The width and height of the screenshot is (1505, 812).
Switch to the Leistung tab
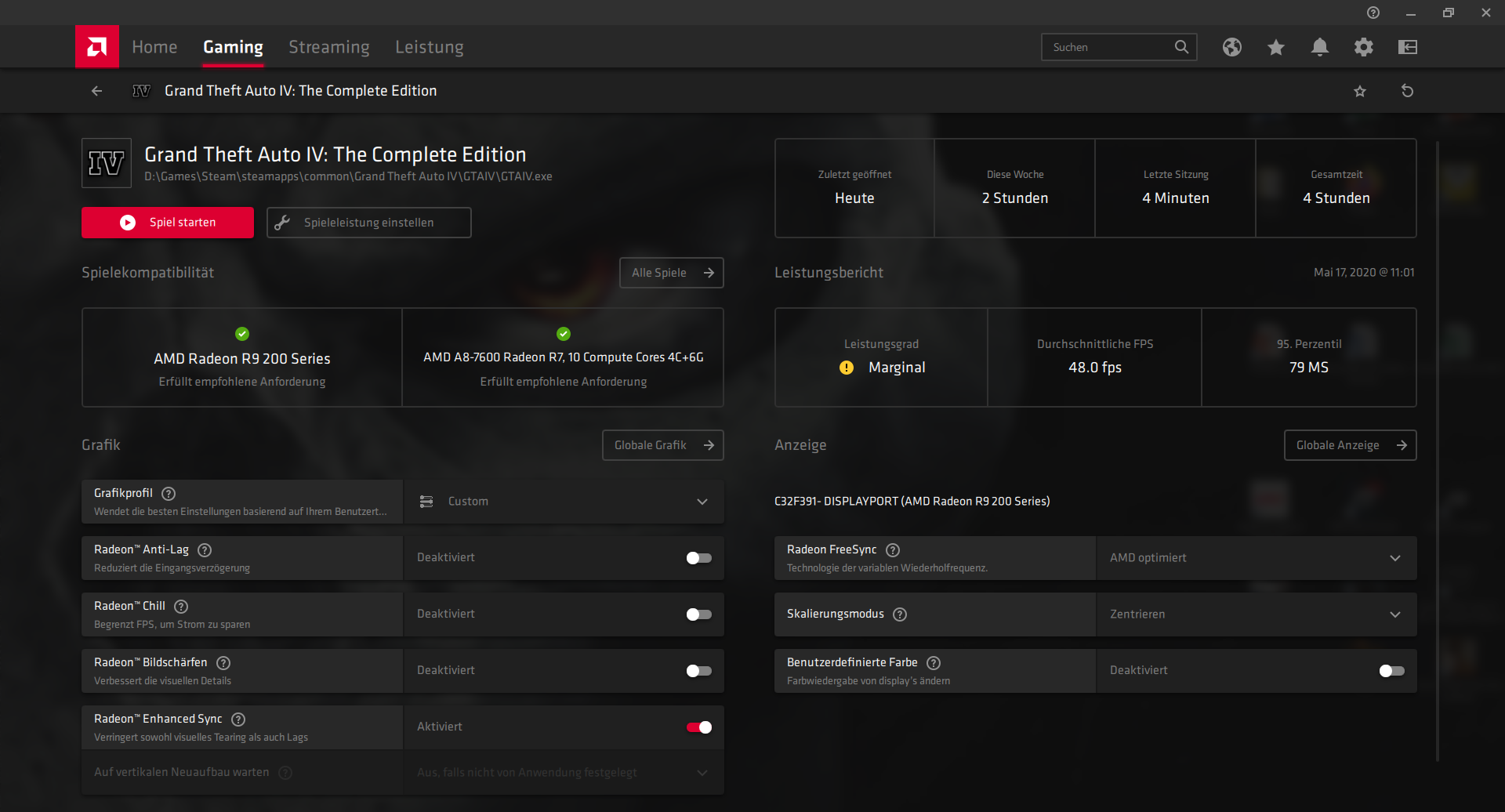point(430,47)
